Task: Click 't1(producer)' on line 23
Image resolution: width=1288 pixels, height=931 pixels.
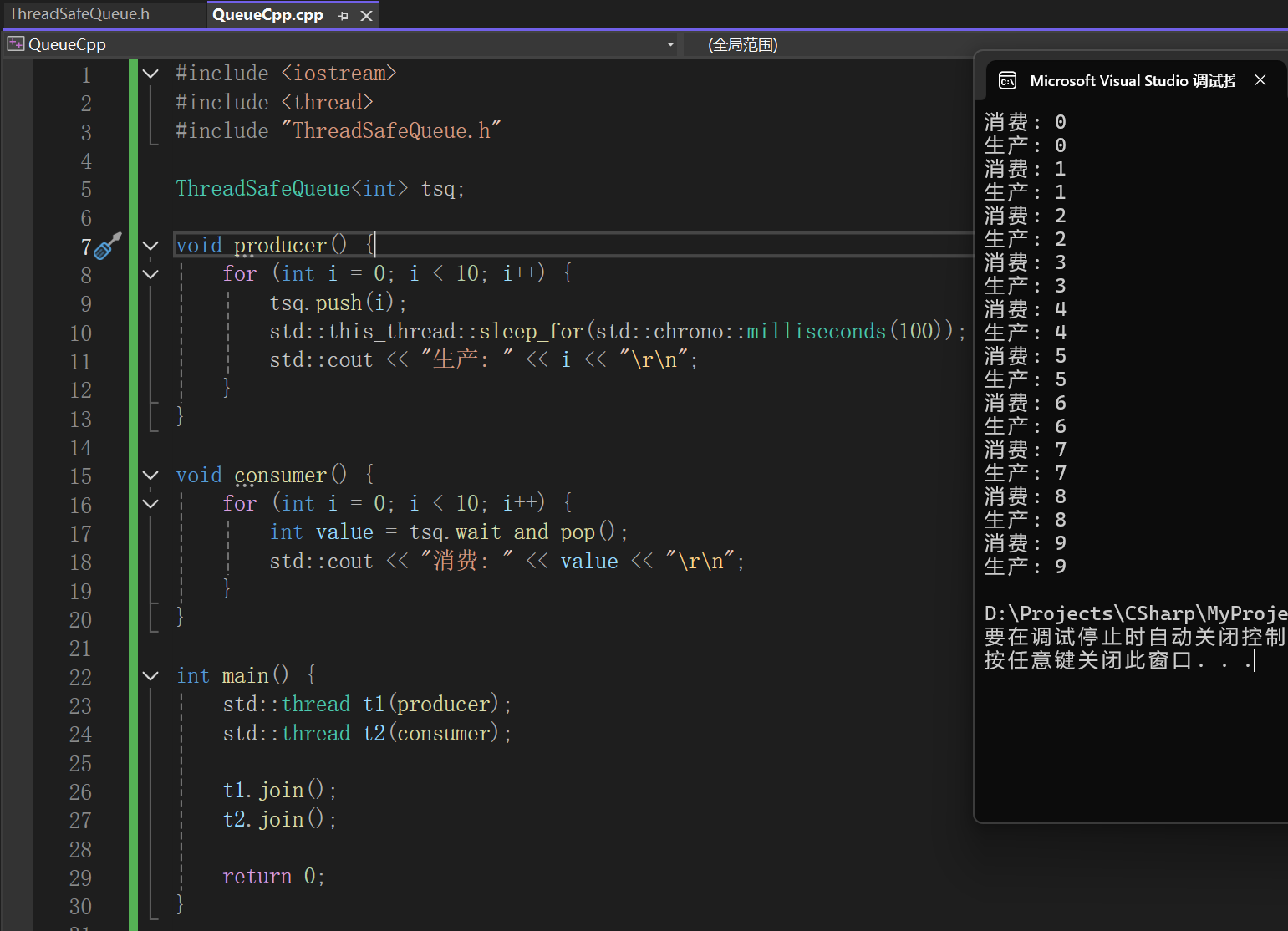Action: coord(430,705)
